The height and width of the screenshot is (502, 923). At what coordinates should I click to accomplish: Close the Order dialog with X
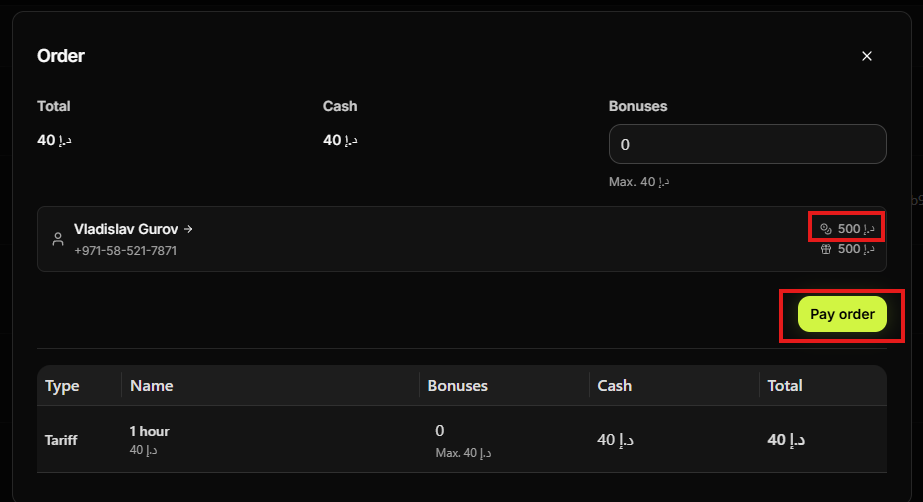tap(867, 56)
